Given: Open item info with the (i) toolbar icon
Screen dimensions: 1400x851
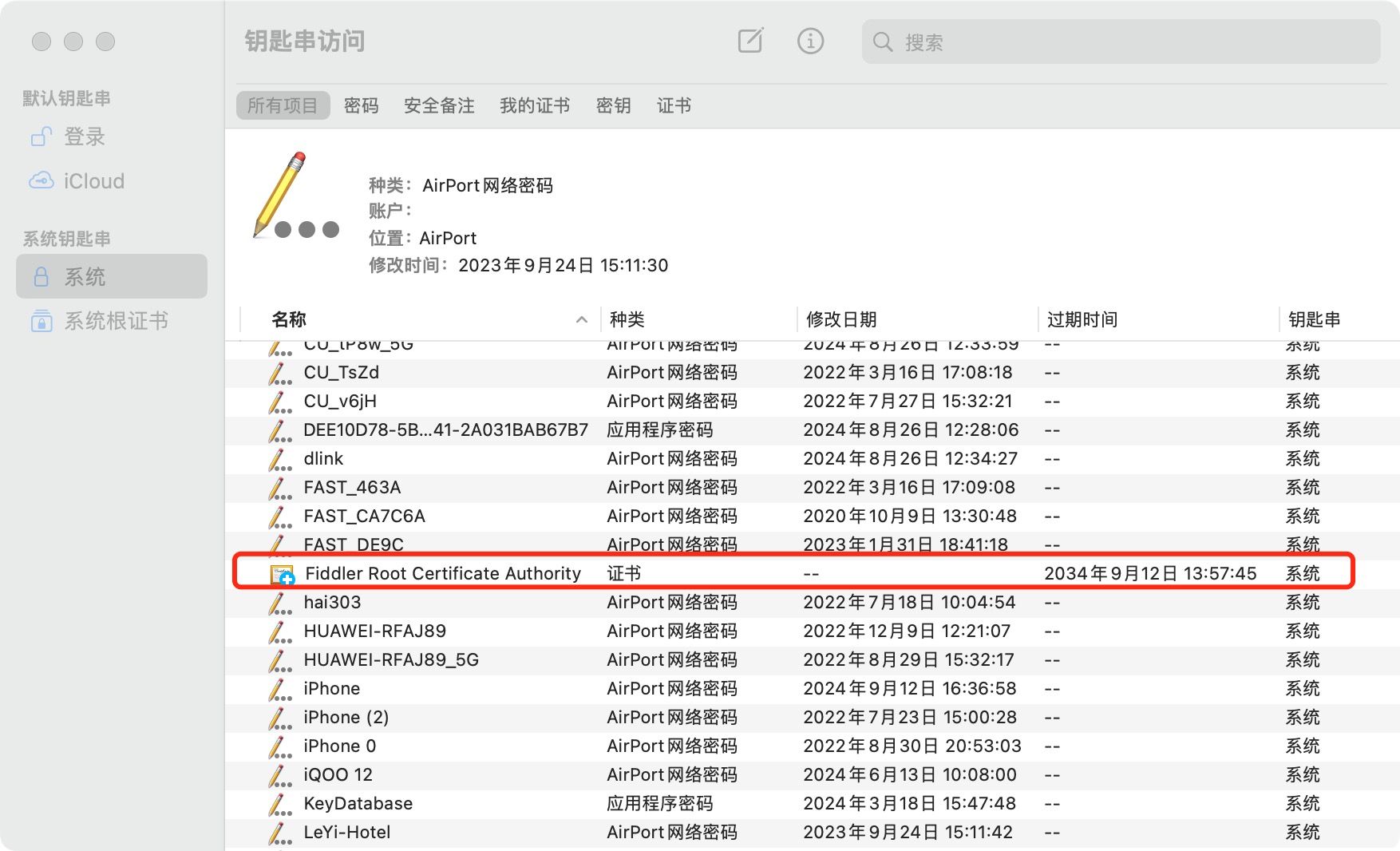Looking at the screenshot, I should tap(810, 42).
